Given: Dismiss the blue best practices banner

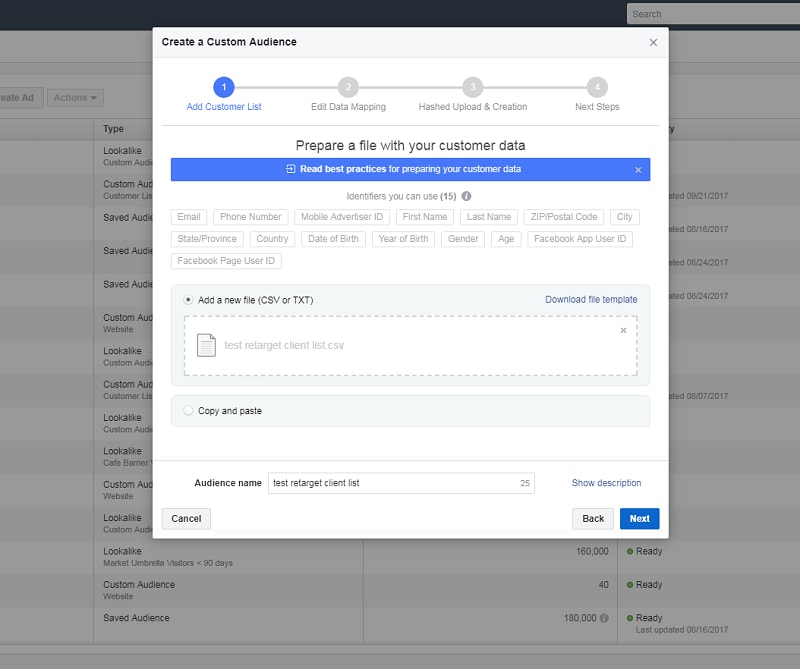Looking at the screenshot, I should click(638, 170).
